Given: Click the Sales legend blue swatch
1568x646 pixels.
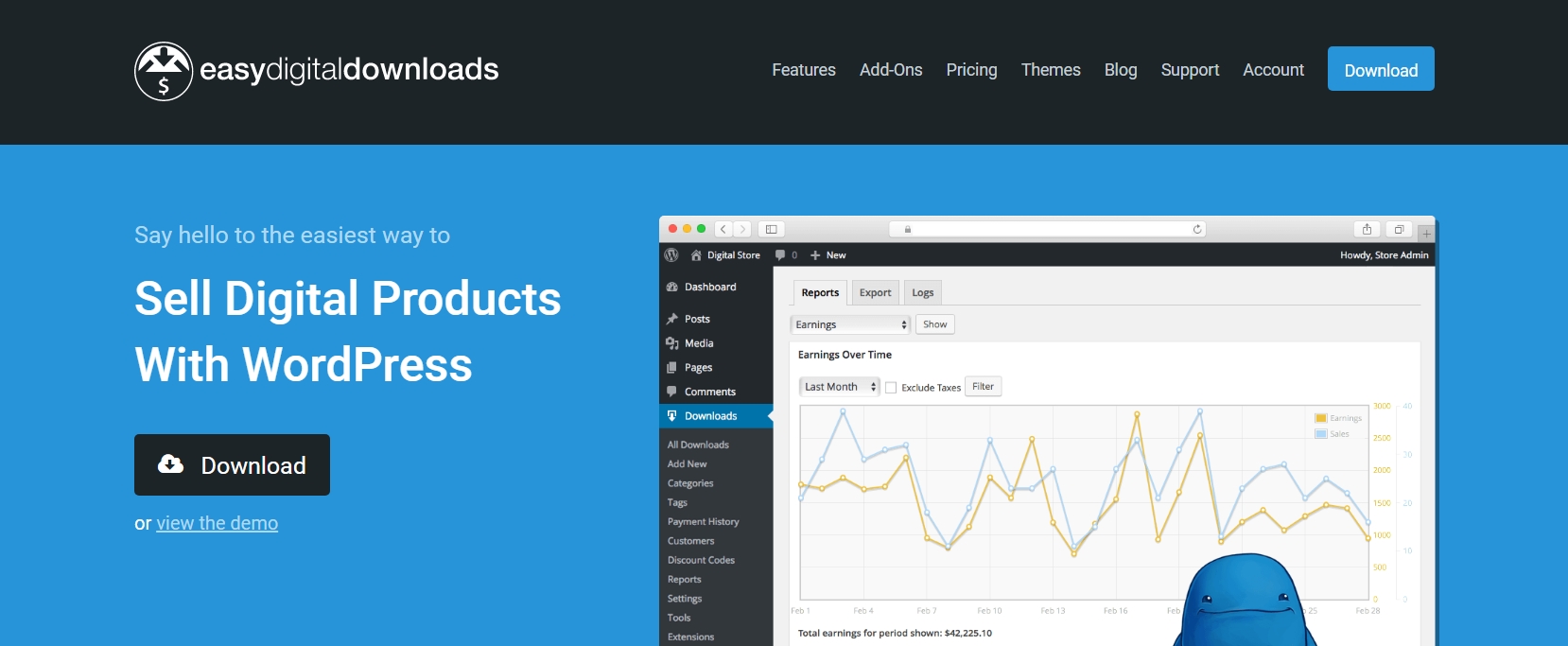Looking at the screenshot, I should [1321, 434].
